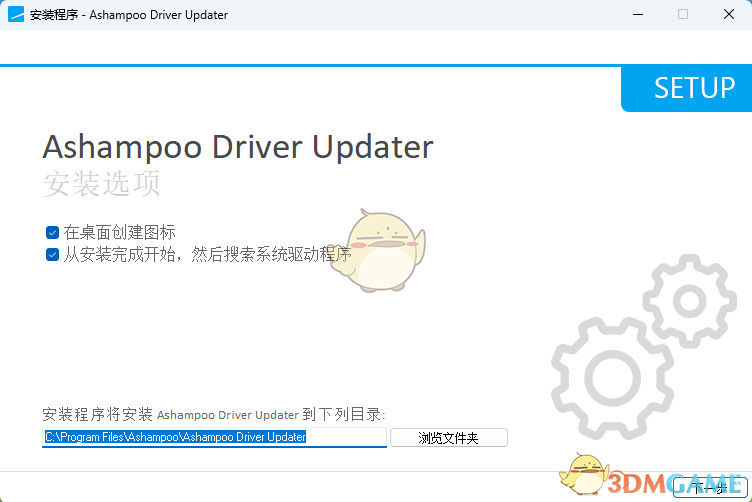
Task: Proceed with the 下一步 button
Action: (x=710, y=487)
